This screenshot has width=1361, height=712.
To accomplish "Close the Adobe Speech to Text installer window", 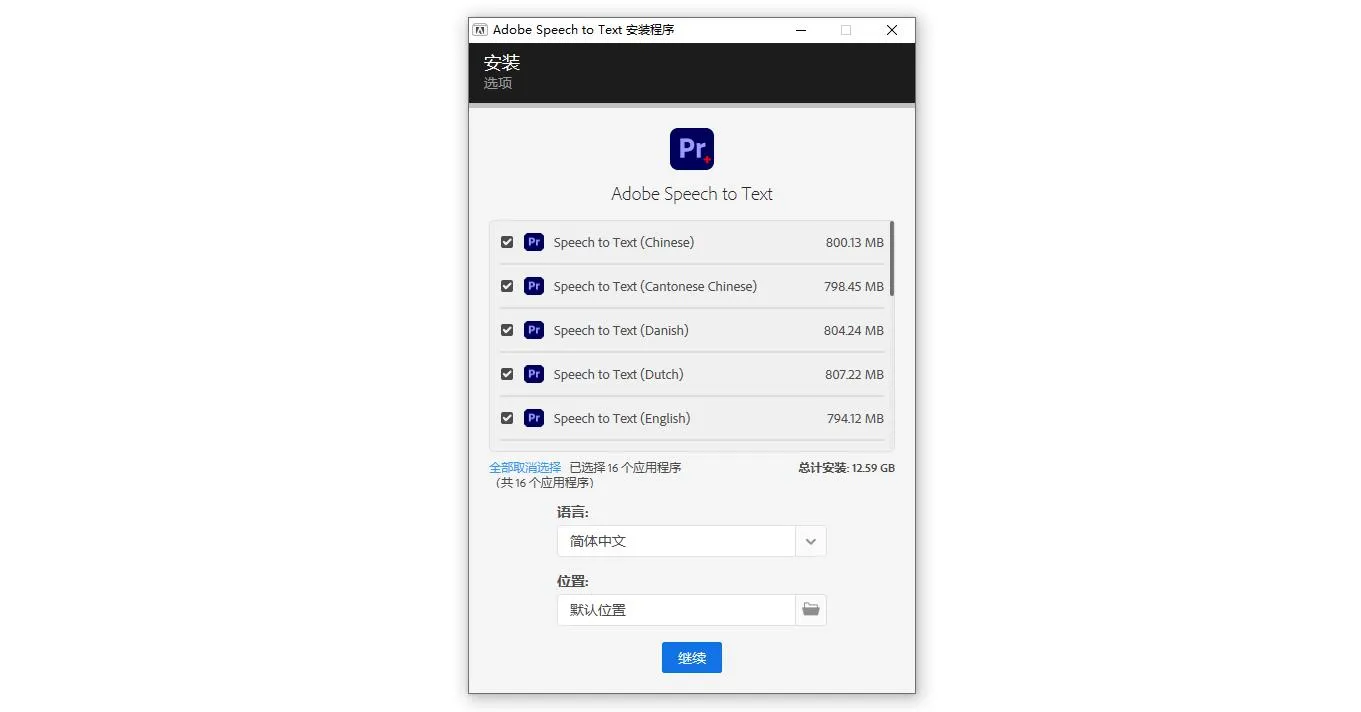I will coord(892,30).
